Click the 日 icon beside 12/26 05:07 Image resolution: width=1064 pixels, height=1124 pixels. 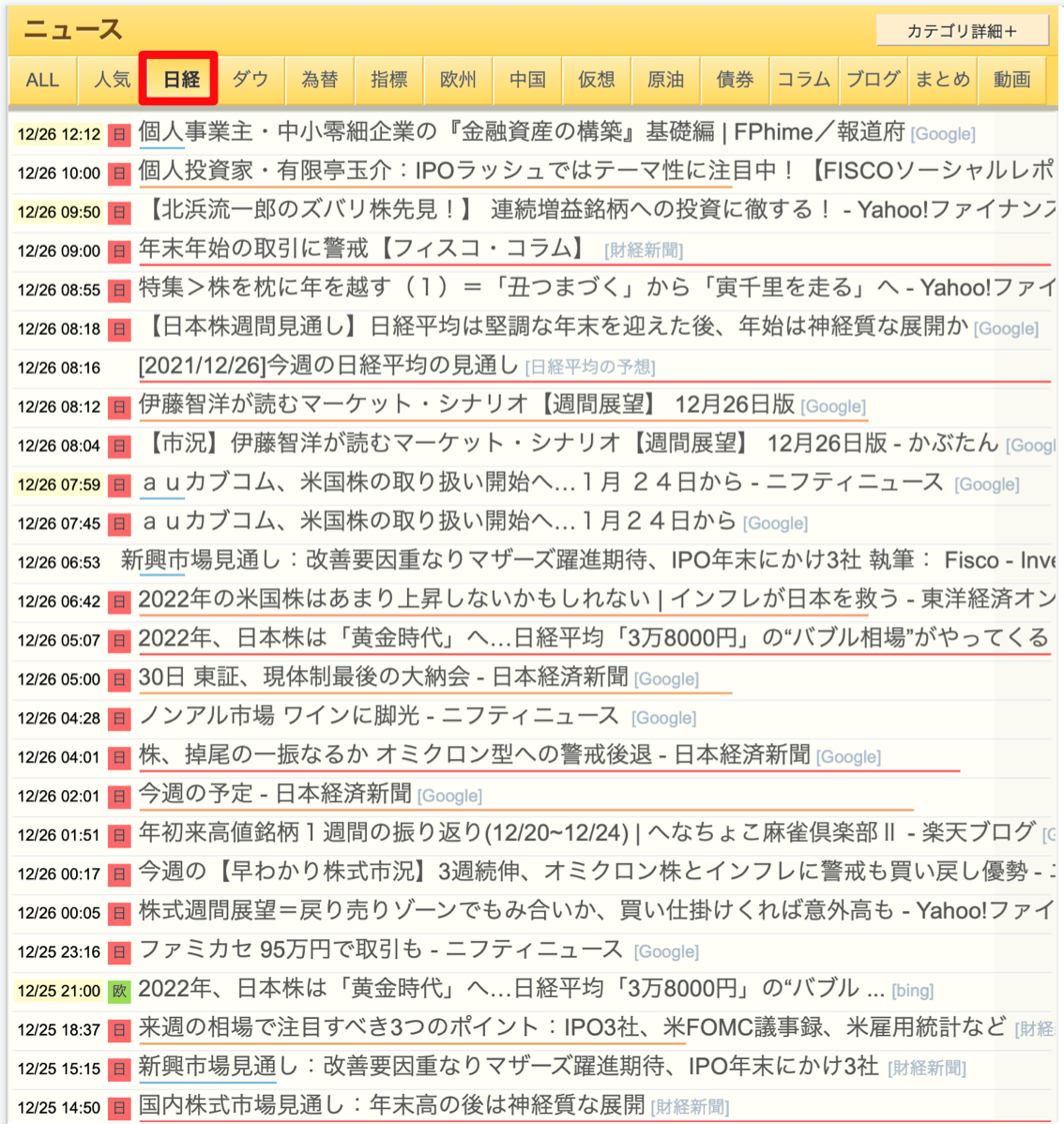tap(119, 640)
